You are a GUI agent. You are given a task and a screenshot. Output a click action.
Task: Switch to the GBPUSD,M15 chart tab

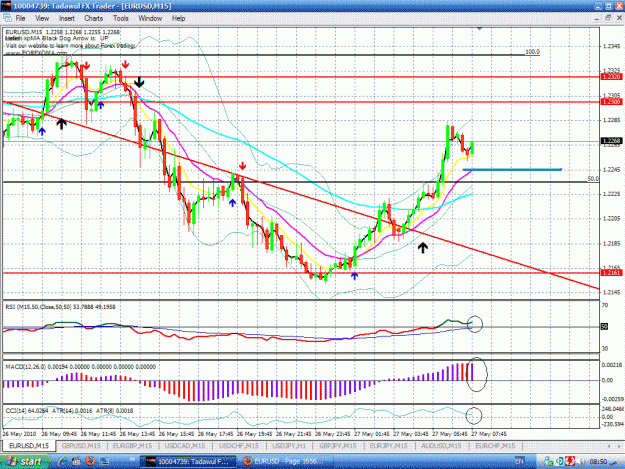pyautogui.click(x=81, y=445)
